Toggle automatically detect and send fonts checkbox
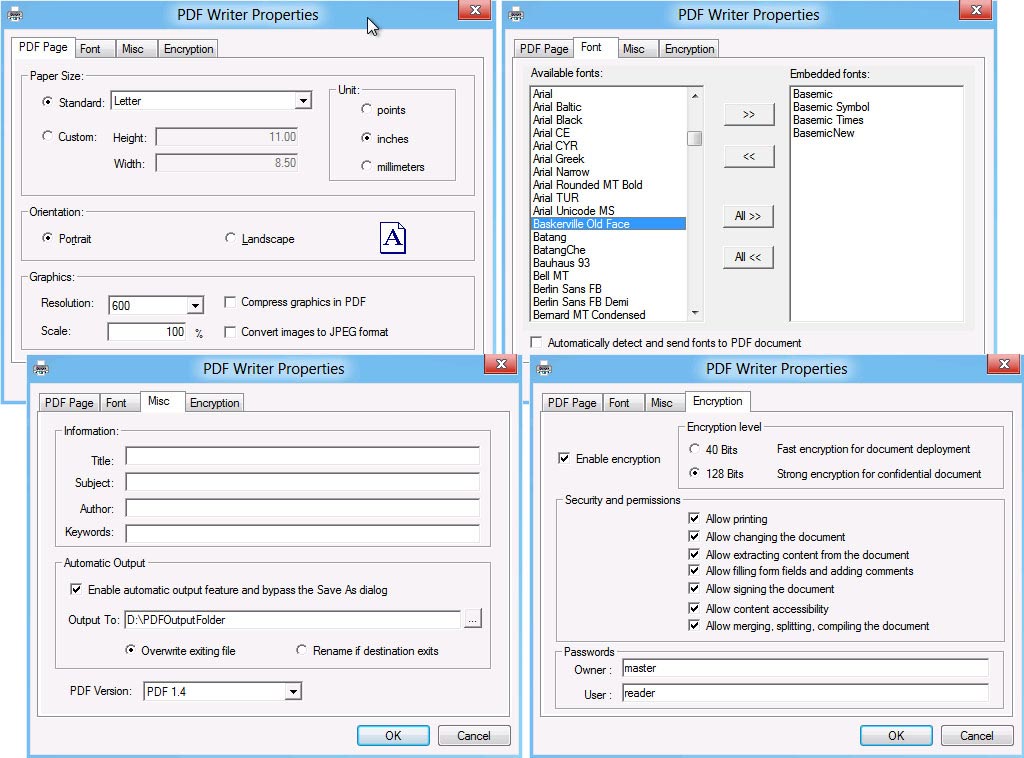This screenshot has width=1024, height=758. coord(536,342)
